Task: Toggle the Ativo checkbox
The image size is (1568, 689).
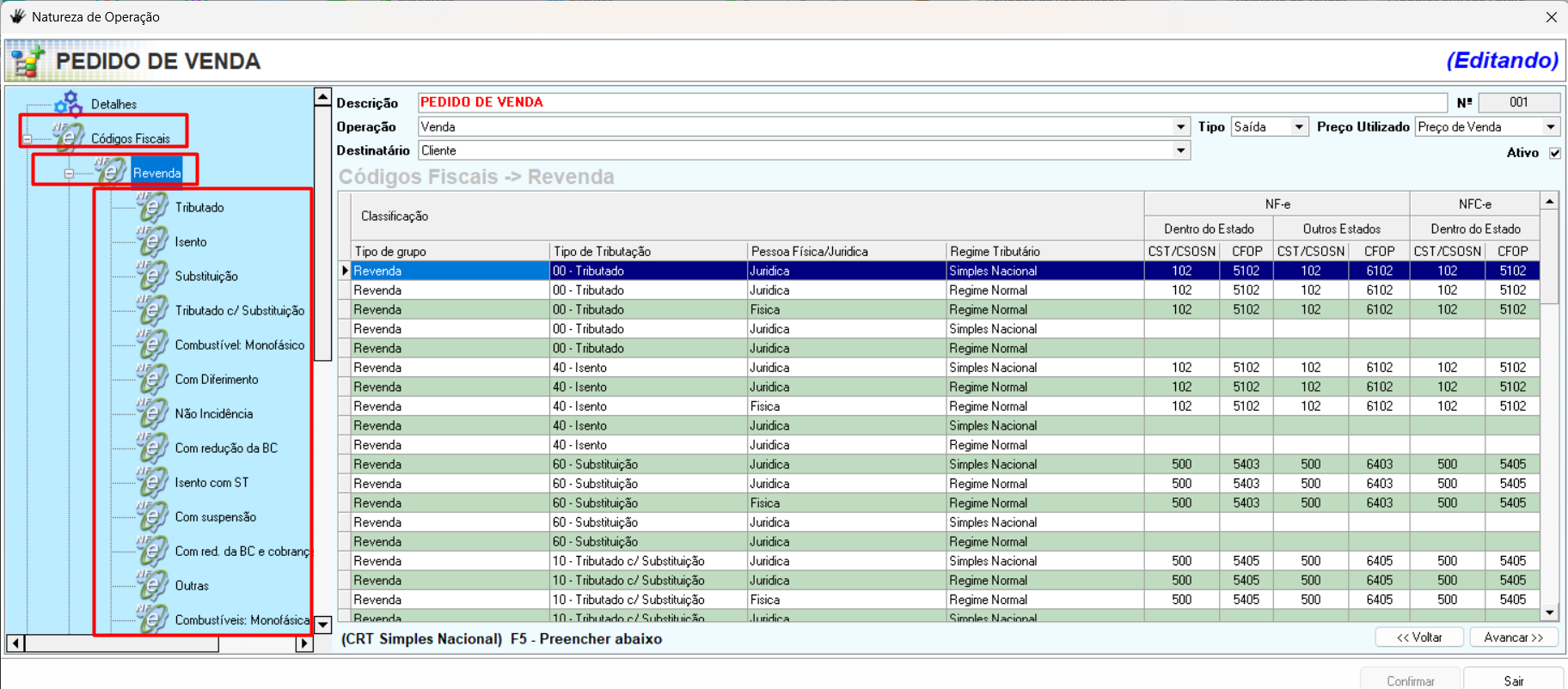Action: (x=1554, y=153)
